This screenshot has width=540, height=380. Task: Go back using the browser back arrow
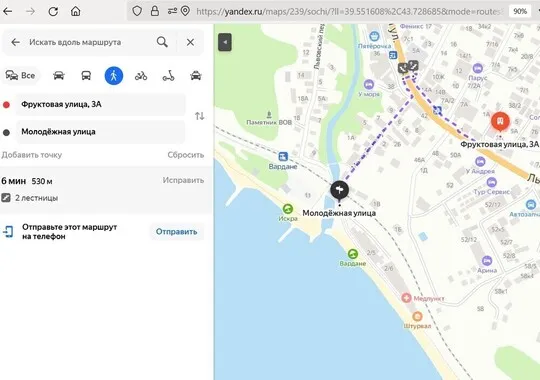(x=8, y=11)
